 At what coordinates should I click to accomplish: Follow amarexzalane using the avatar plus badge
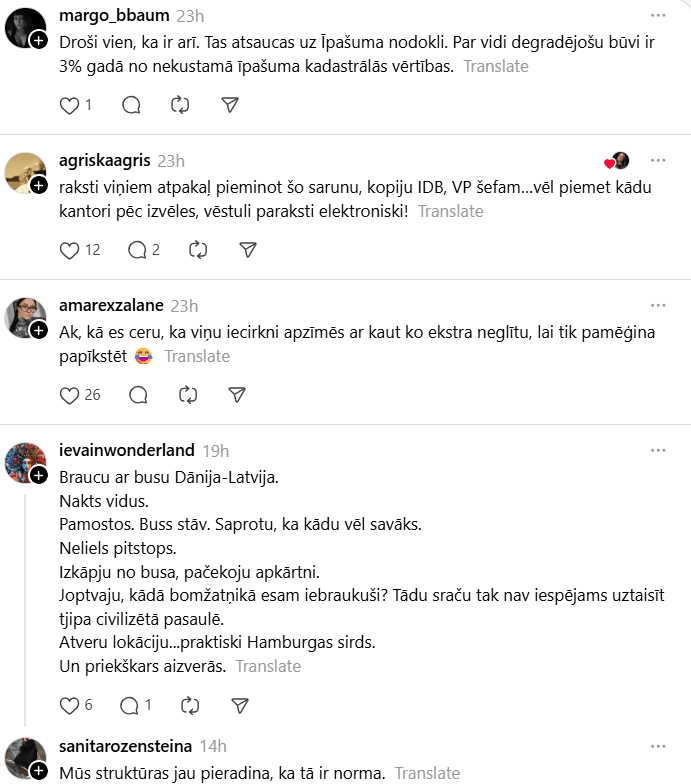pyautogui.click(x=38, y=330)
